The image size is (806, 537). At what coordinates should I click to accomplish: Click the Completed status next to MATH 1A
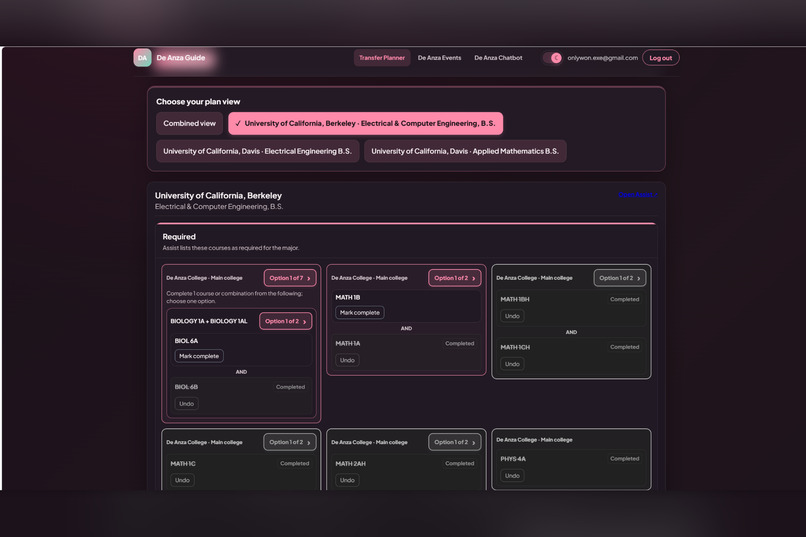click(460, 343)
